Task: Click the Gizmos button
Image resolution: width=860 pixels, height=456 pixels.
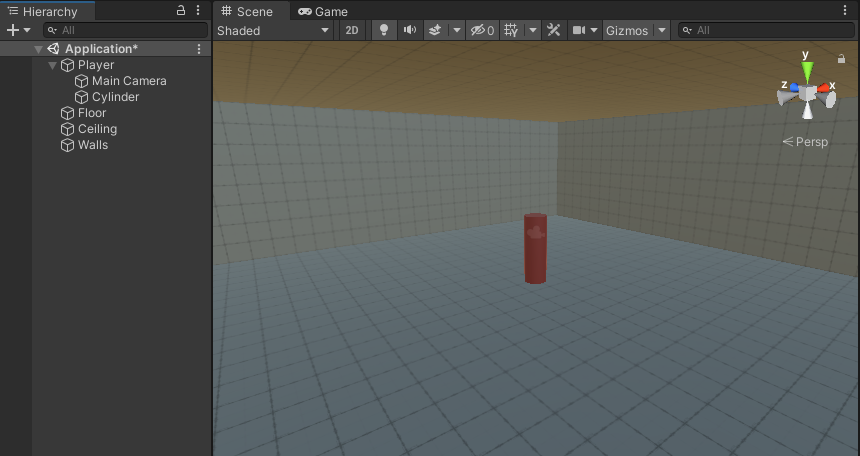Action: [627, 30]
